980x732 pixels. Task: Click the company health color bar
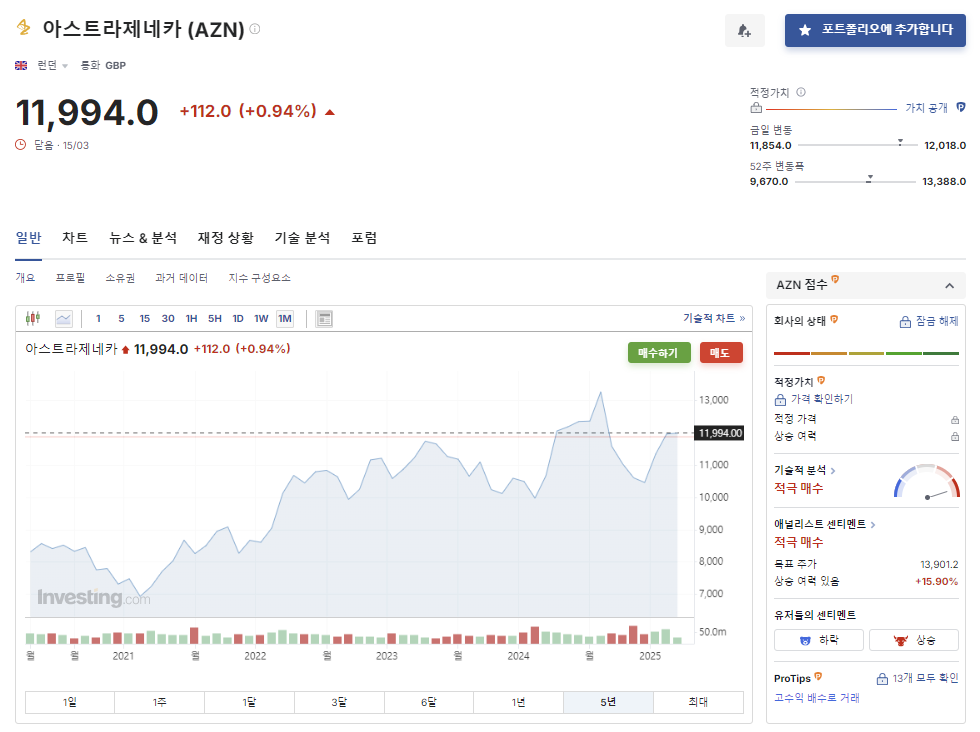(x=866, y=353)
